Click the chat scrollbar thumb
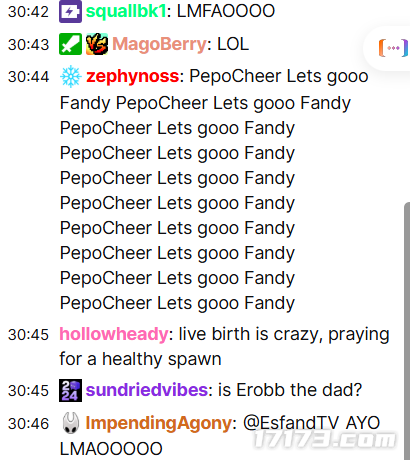The image size is (410, 460). 407,330
